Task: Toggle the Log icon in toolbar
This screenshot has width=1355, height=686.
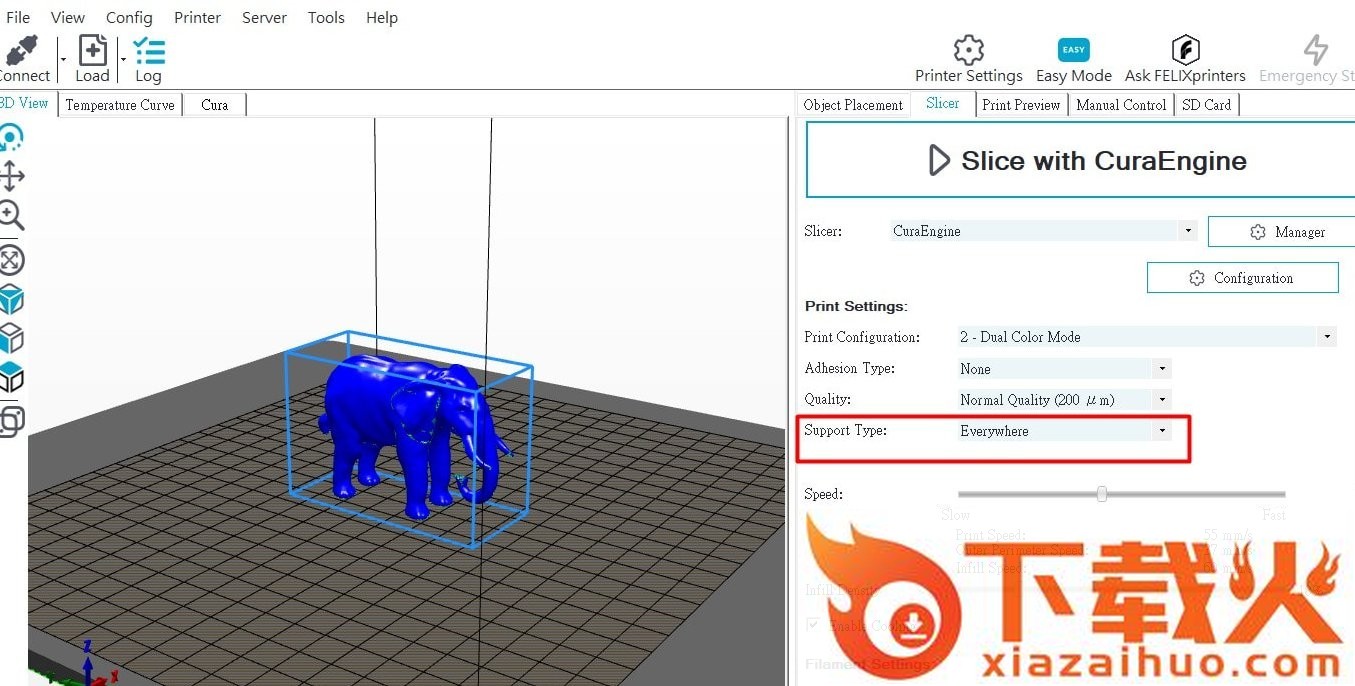Action: 148,52
